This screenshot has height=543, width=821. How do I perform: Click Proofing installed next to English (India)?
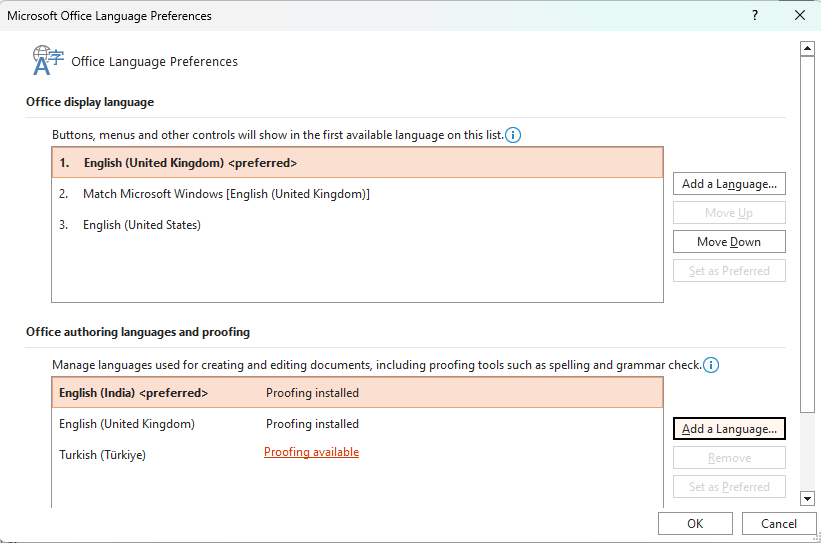[313, 393]
